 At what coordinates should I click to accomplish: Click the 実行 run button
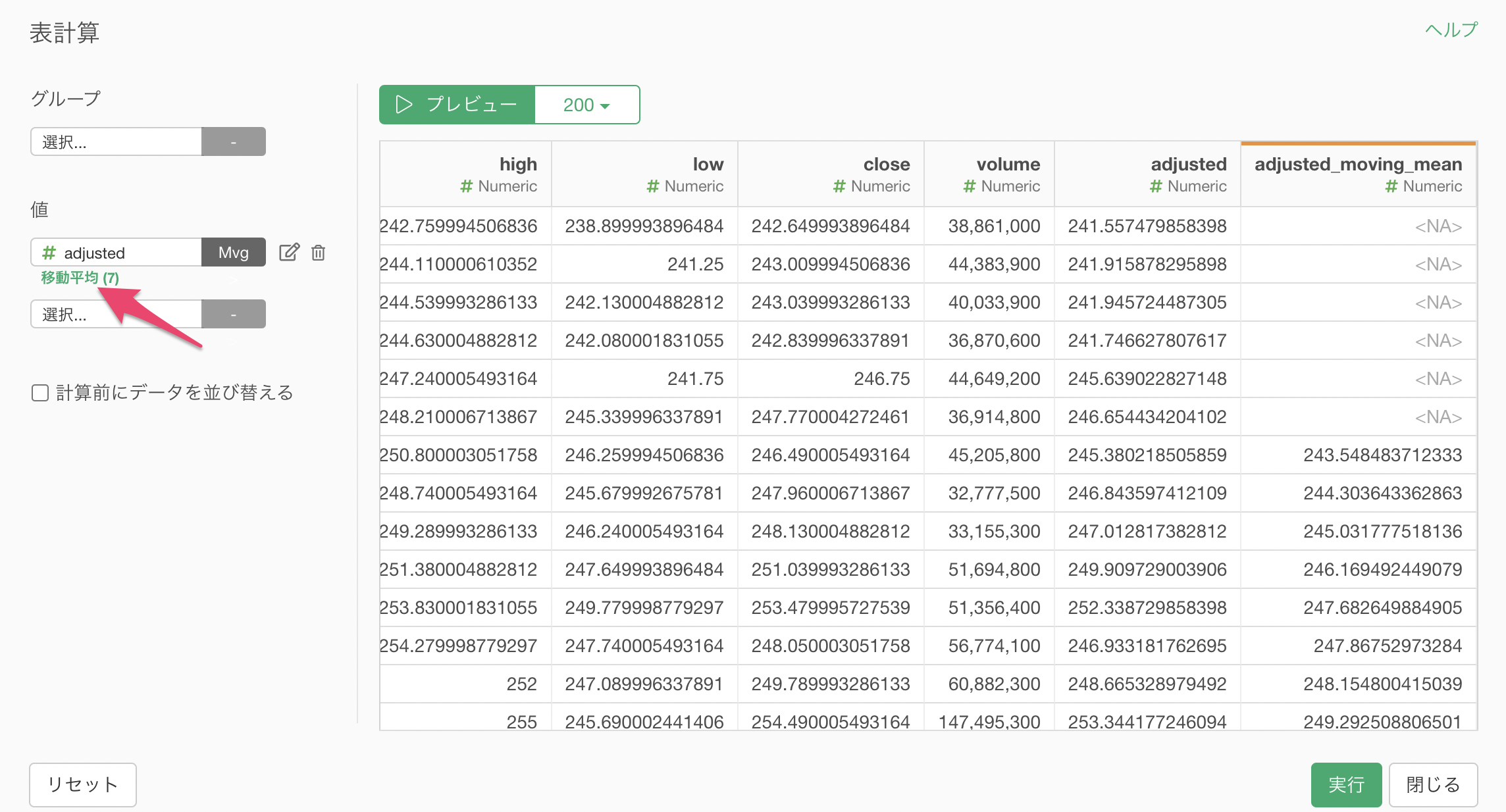[x=1345, y=784]
